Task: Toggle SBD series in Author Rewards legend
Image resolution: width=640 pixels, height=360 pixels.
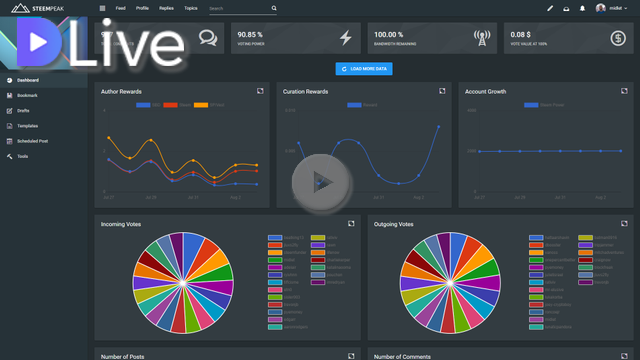Action: coord(148,105)
